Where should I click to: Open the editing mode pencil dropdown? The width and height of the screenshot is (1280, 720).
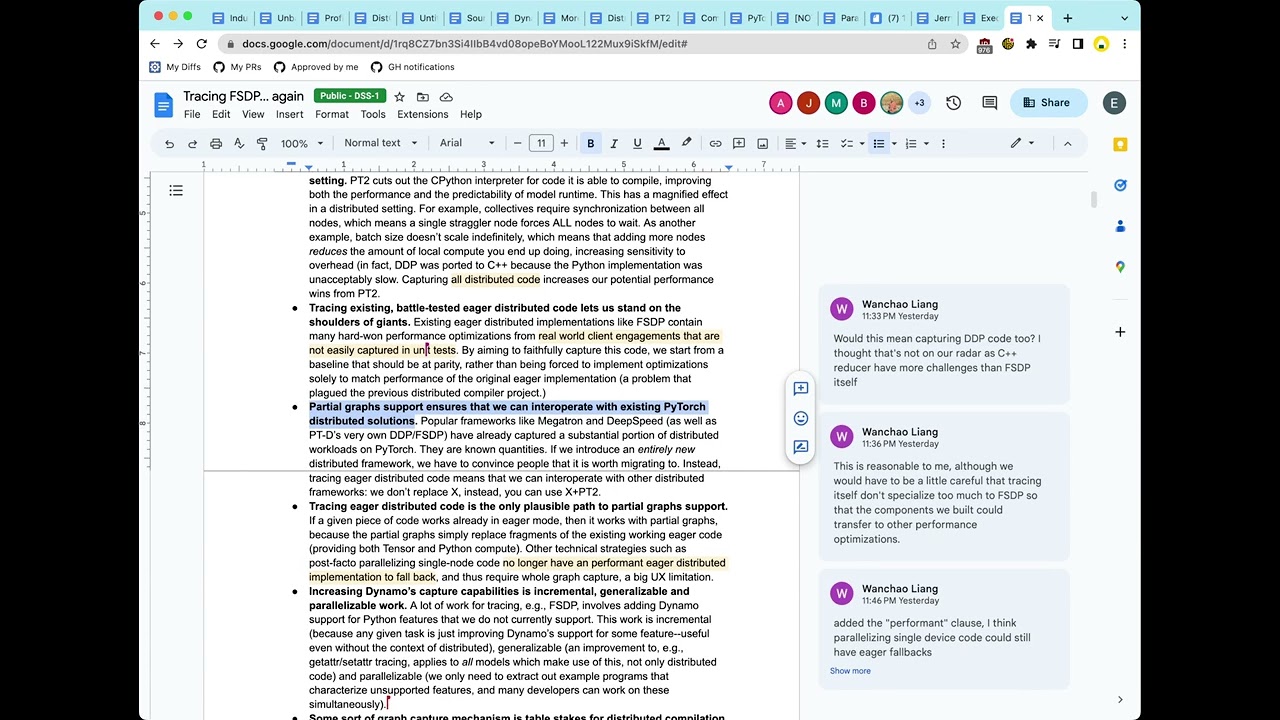[1022, 143]
